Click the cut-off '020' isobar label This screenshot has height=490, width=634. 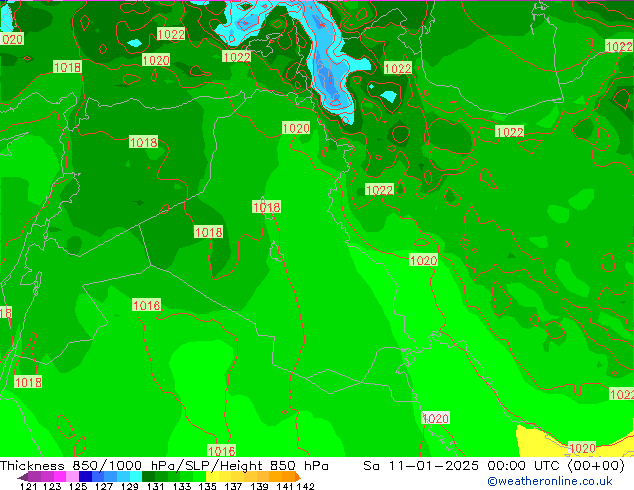pos(12,39)
